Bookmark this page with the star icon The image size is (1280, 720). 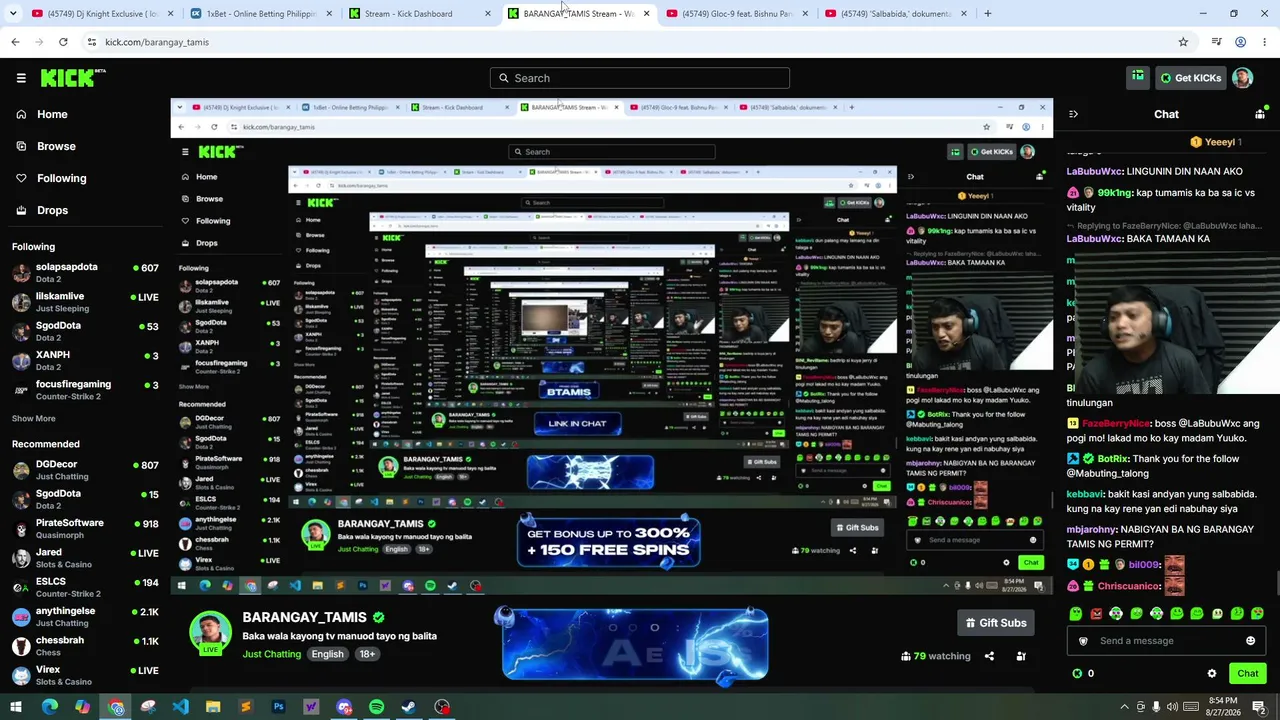tap(1183, 42)
